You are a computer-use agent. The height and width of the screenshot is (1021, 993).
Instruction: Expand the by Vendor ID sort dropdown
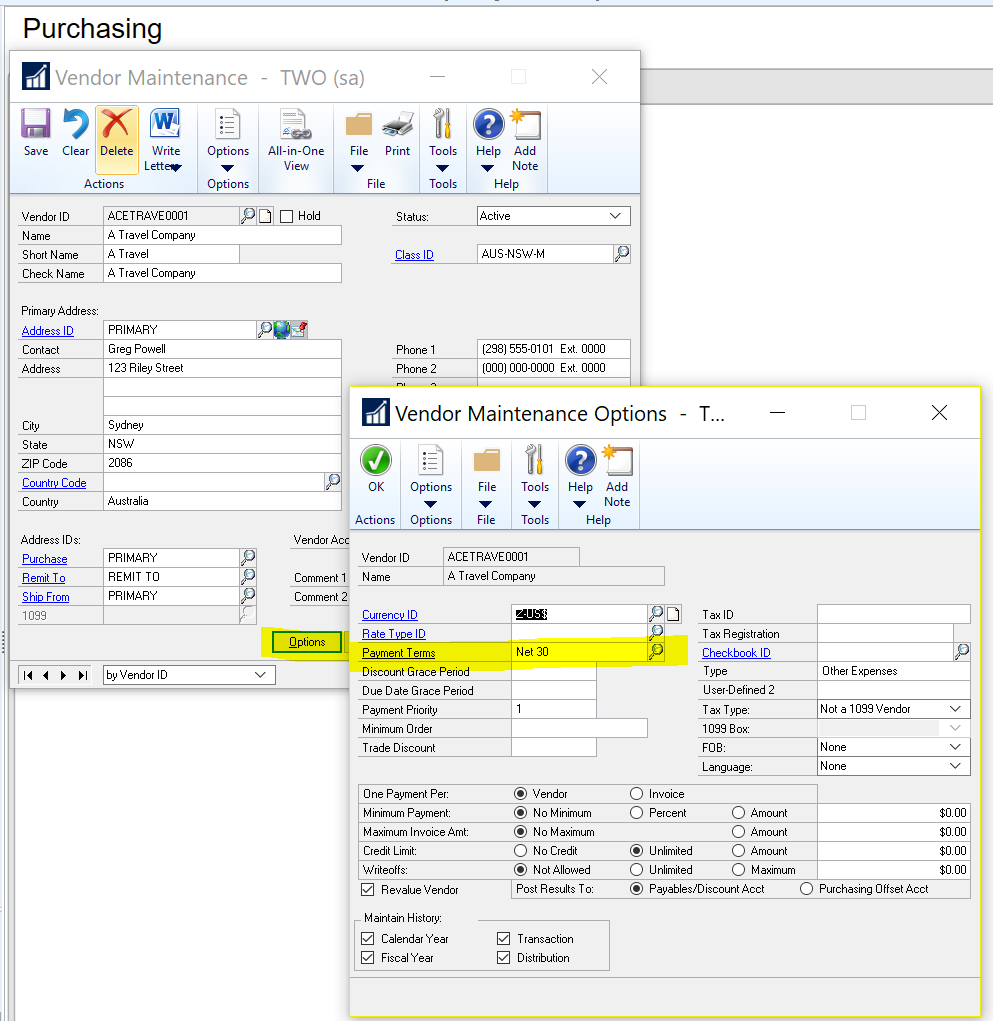click(262, 675)
